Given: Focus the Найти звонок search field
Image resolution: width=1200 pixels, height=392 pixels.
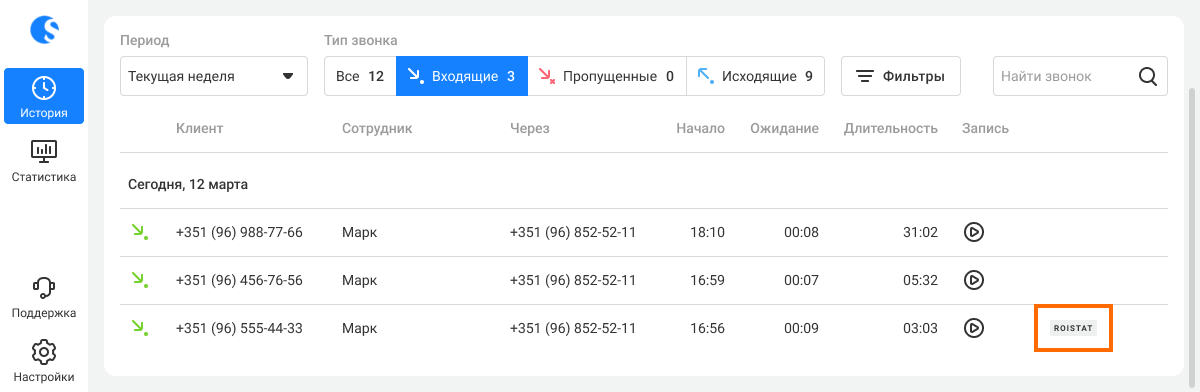Looking at the screenshot, I should tap(1080, 76).
